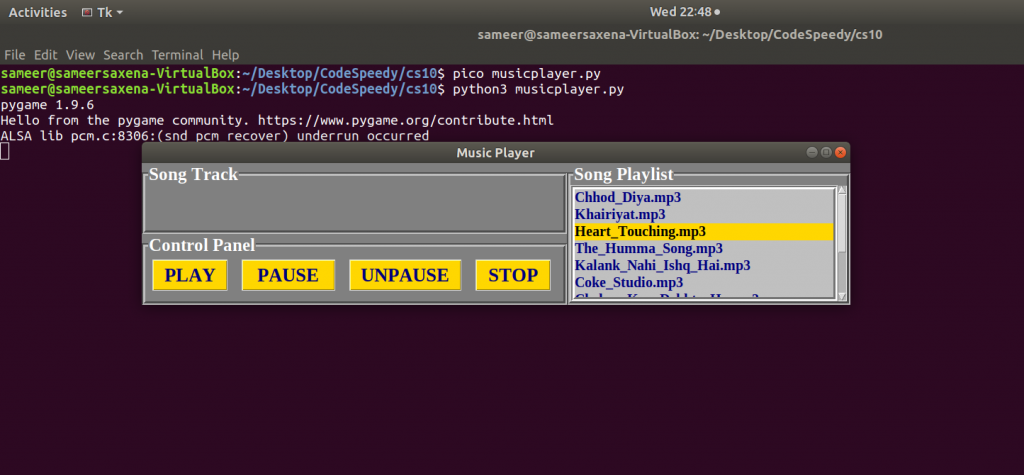The image size is (1024, 475).
Task: Select Kalank_Nahi_Ishq_Hai.mp3 track
Action: click(662, 266)
